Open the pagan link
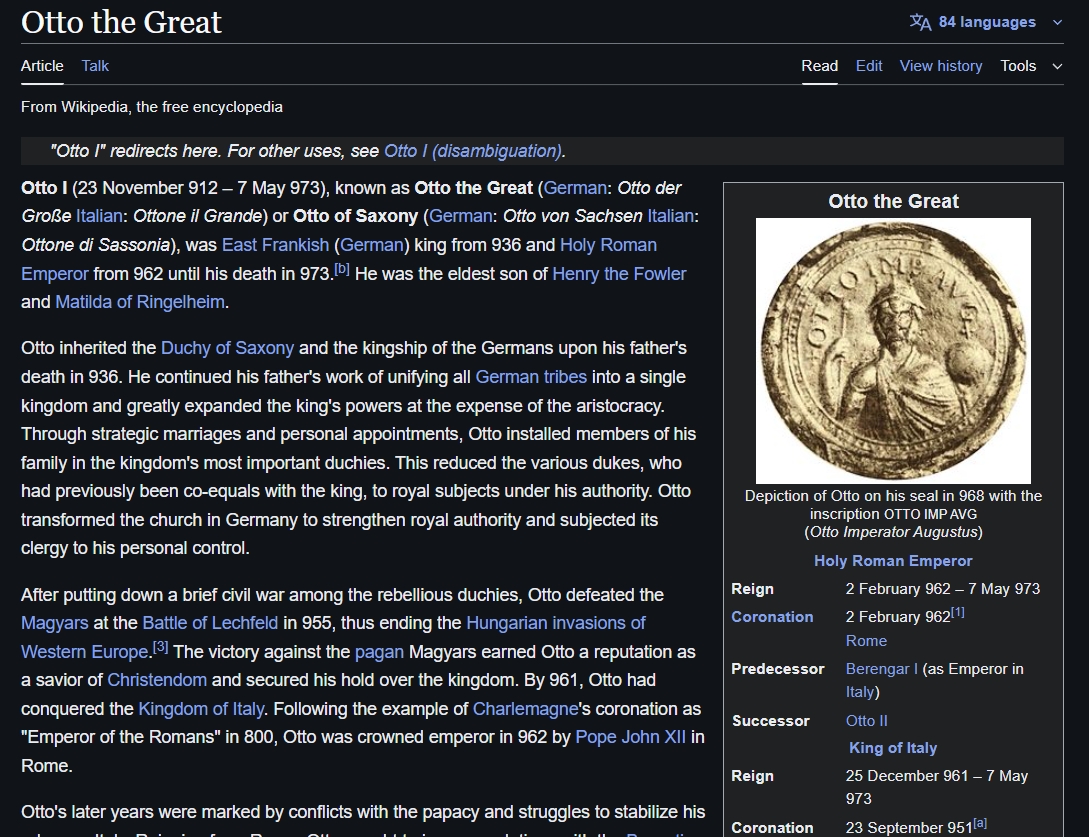Image resolution: width=1089 pixels, height=837 pixels. (379, 652)
